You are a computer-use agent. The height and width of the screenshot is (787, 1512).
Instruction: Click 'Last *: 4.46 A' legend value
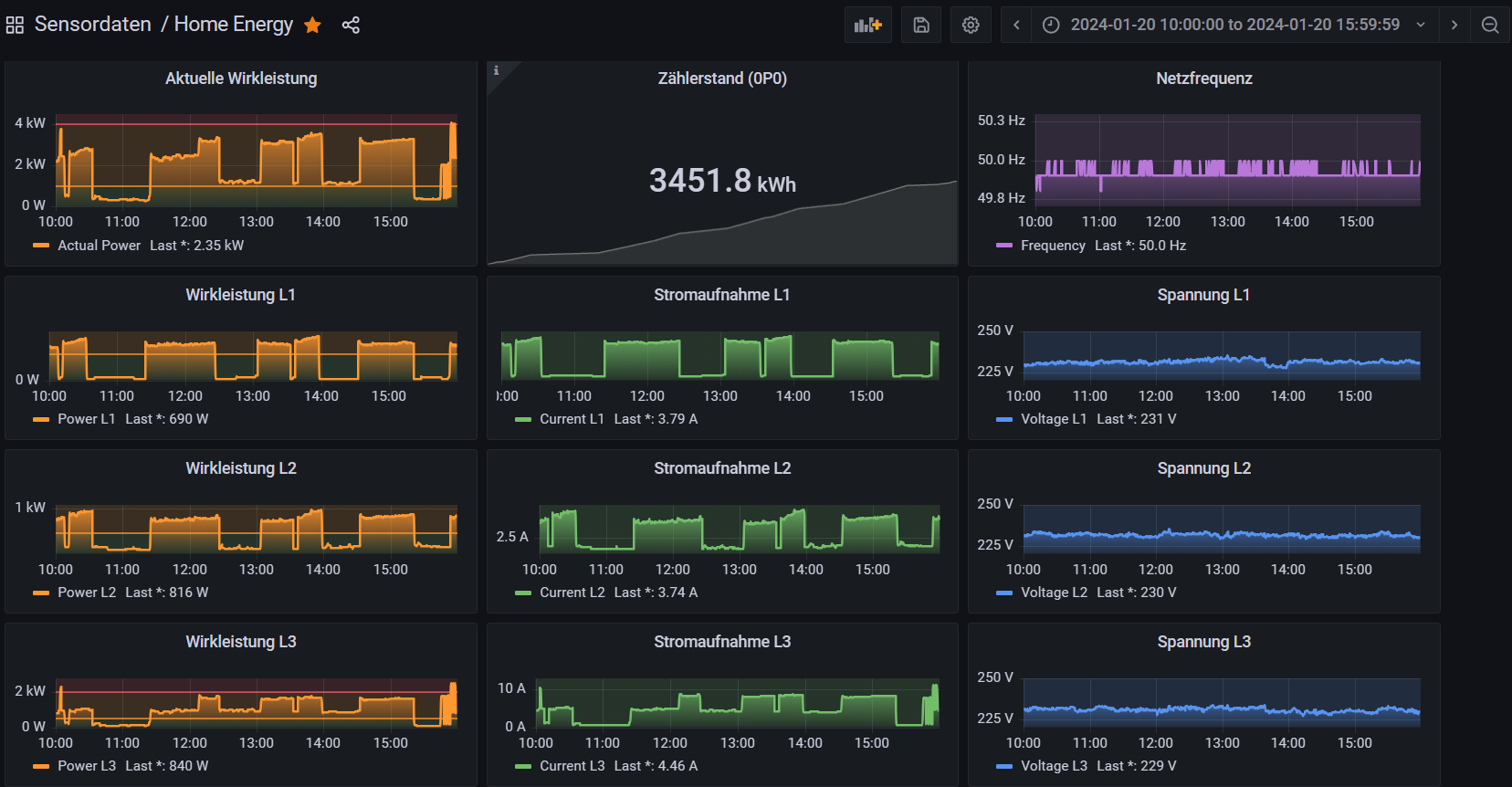tap(656, 766)
